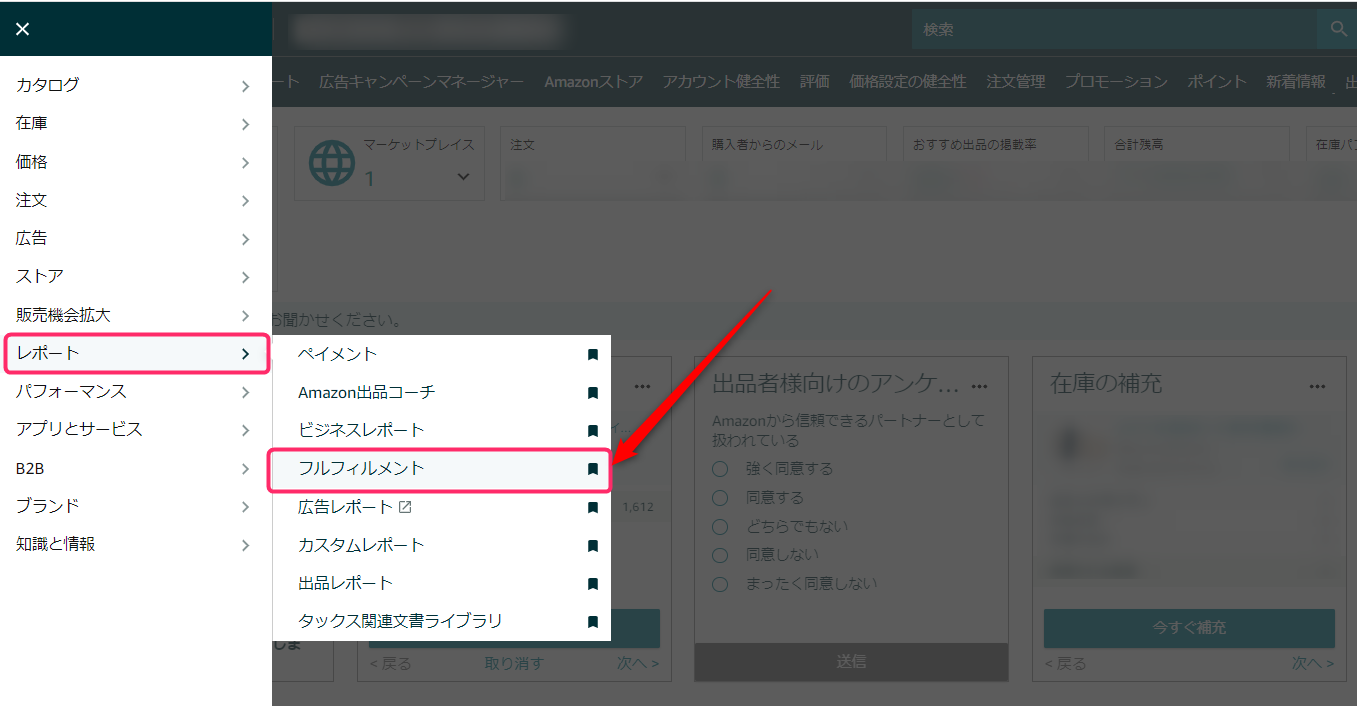The height and width of the screenshot is (706, 1357).
Task: Open the 合計残高 summary tile
Action: tap(1197, 163)
